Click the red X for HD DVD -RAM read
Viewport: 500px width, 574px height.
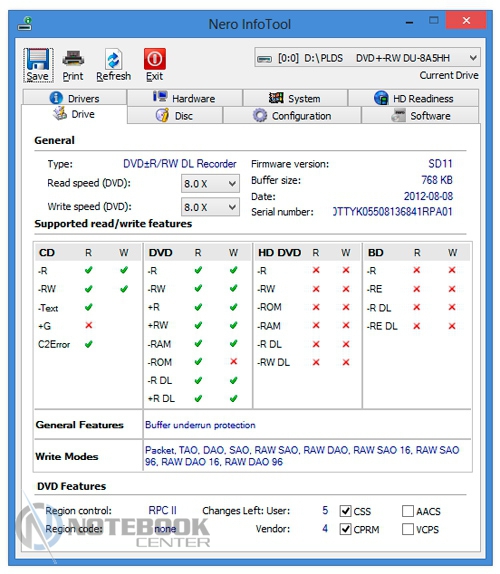(x=316, y=325)
